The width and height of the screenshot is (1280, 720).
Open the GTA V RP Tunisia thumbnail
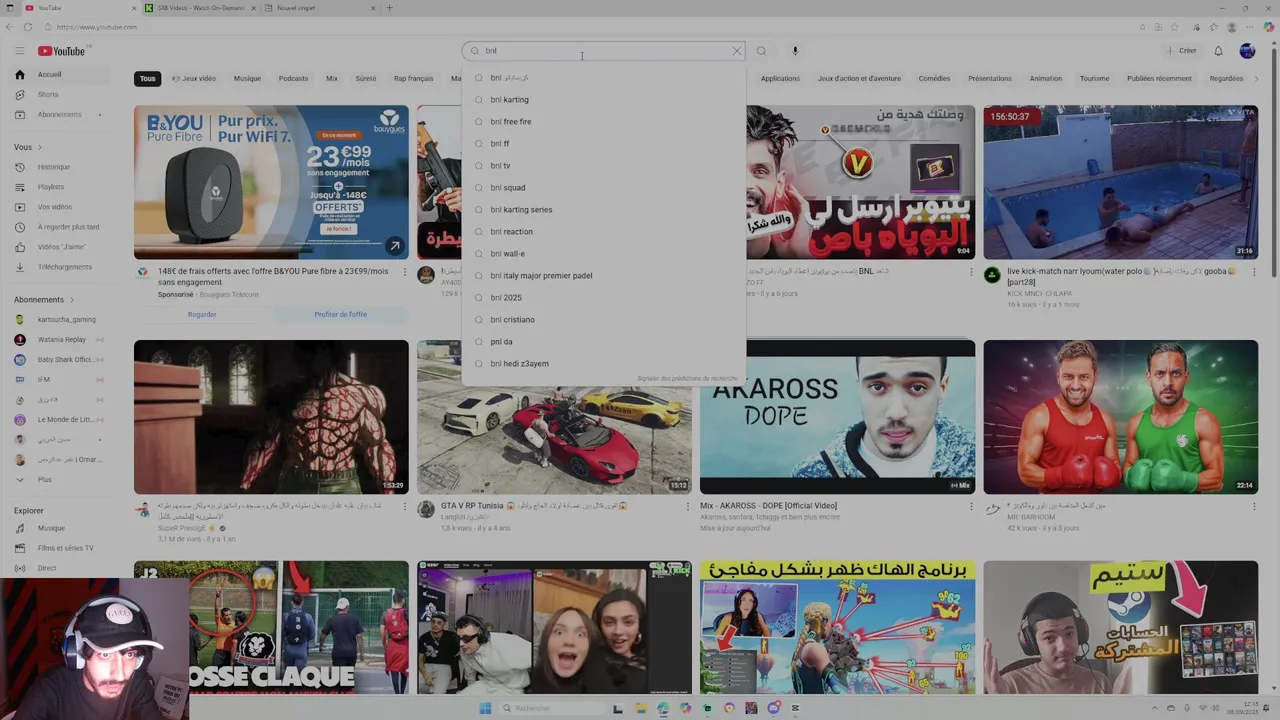(x=554, y=417)
